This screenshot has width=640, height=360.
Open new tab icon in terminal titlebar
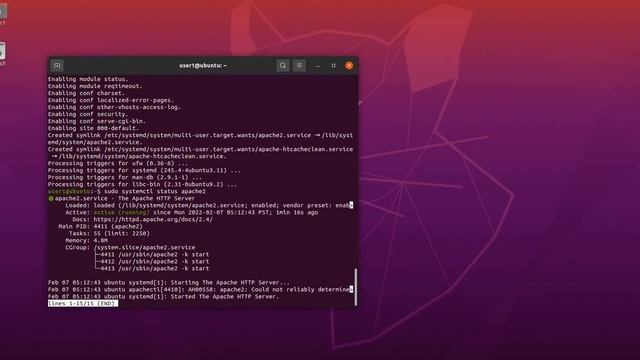tap(57, 65)
